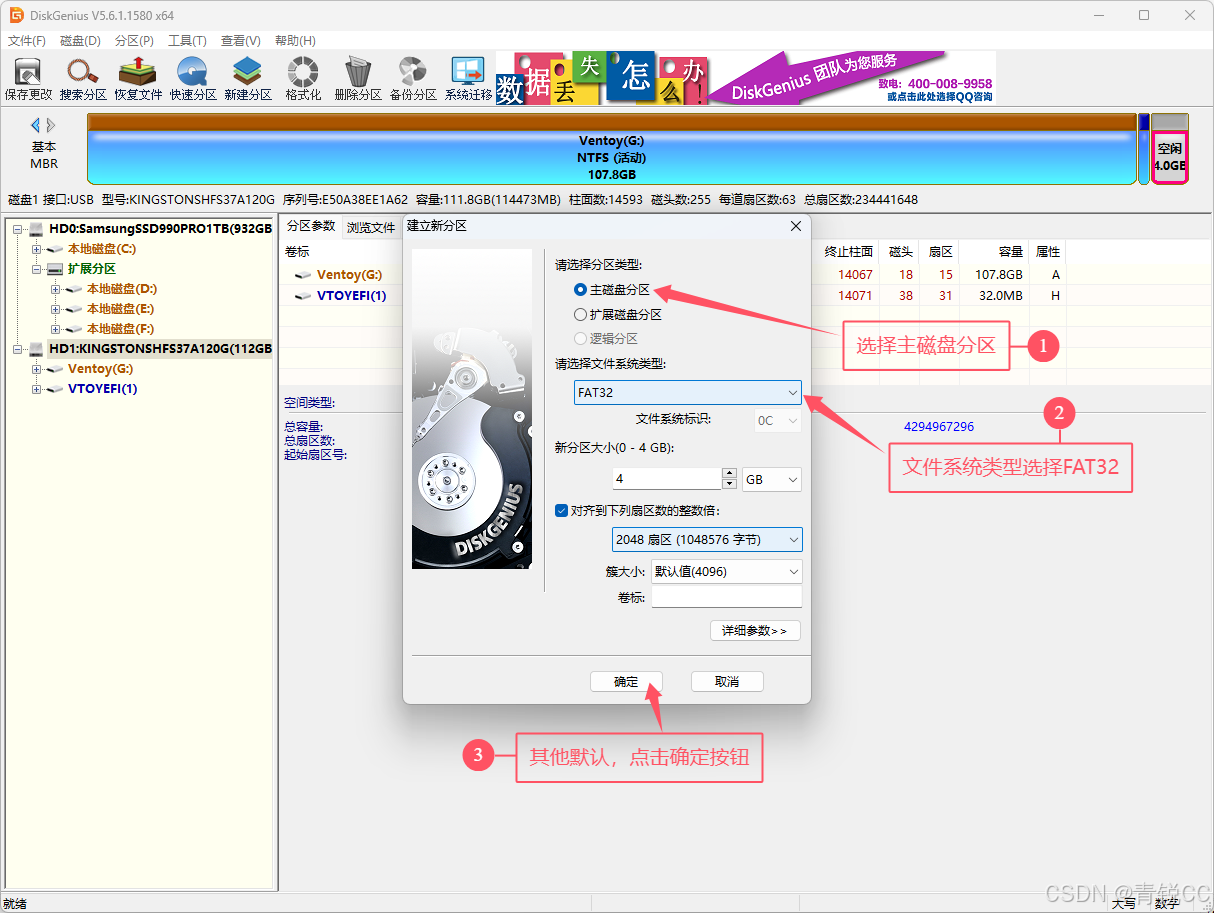Image resolution: width=1214 pixels, height=913 pixels.
Task: Select 扩展分区 in the disk tree
Action: (x=92, y=269)
